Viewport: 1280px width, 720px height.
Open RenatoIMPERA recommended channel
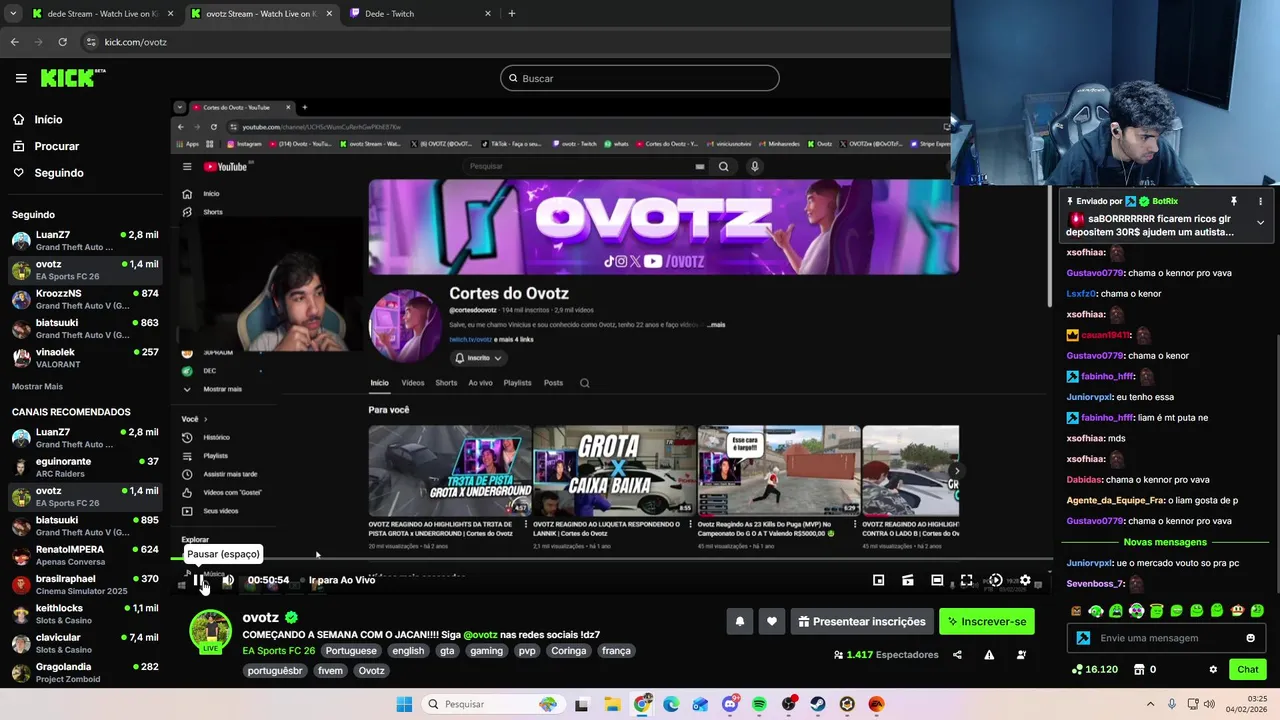85,555
